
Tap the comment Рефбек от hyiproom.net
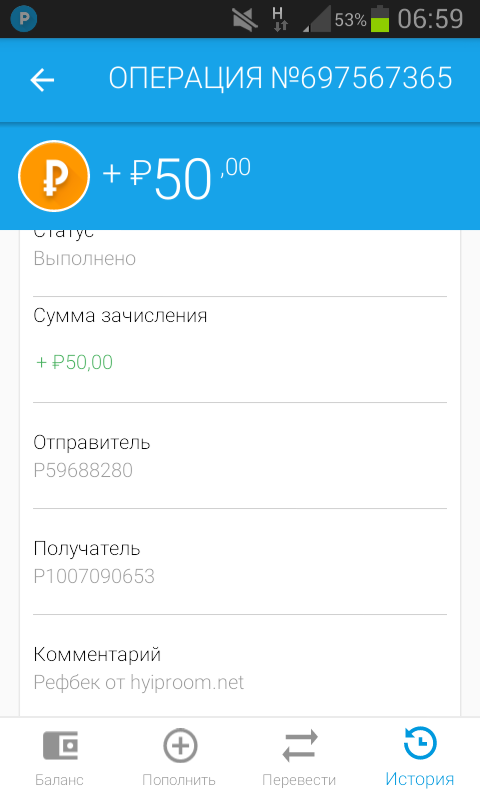[139, 682]
